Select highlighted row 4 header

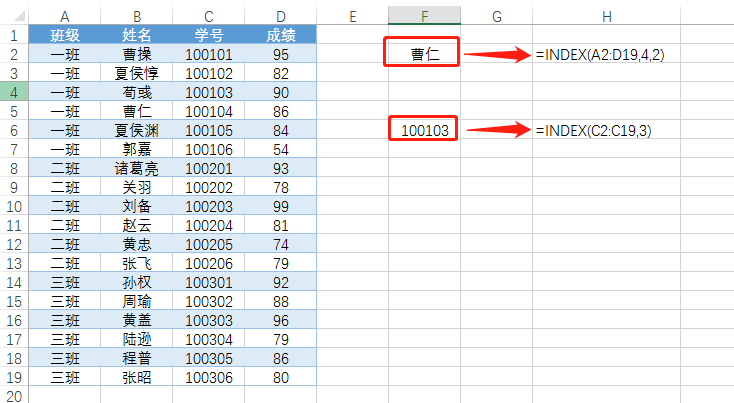[x=14, y=92]
